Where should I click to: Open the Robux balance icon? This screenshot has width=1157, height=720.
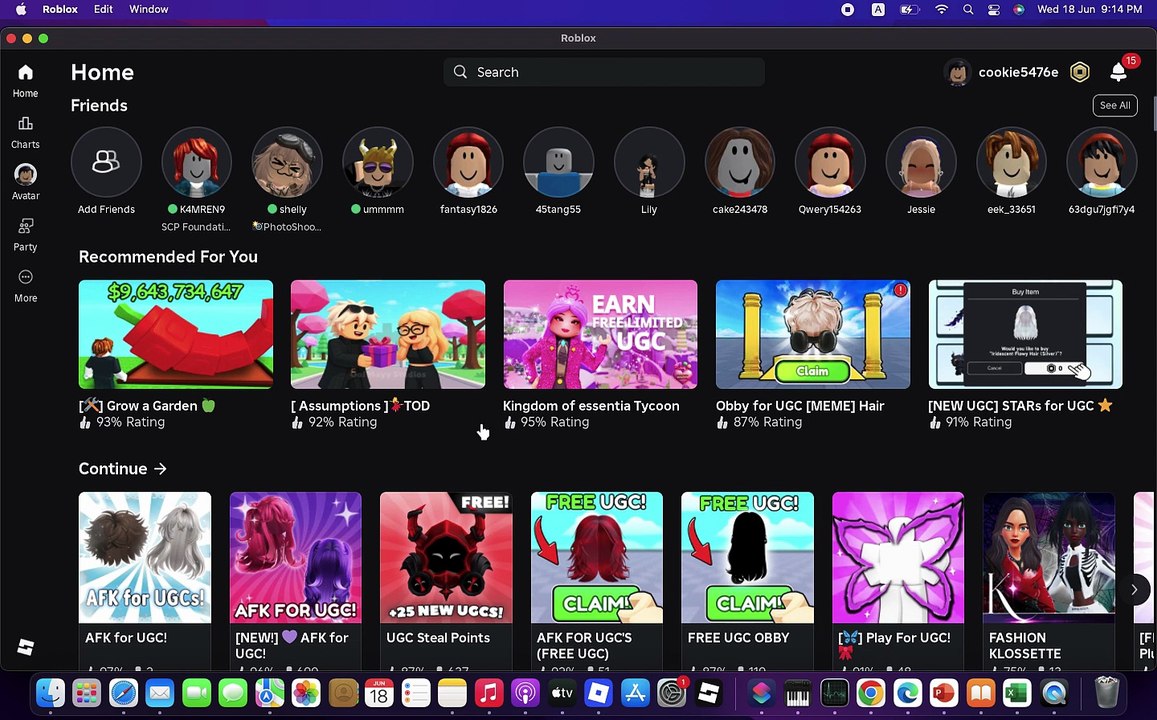[1080, 72]
